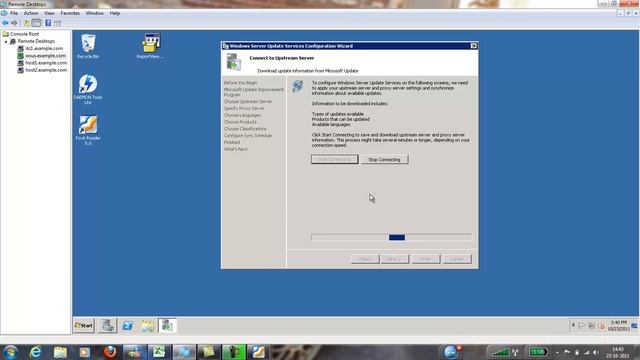This screenshot has height=360, width=640.
Task: Open Server Manager in the remote taskbar
Action: [x=107, y=326]
